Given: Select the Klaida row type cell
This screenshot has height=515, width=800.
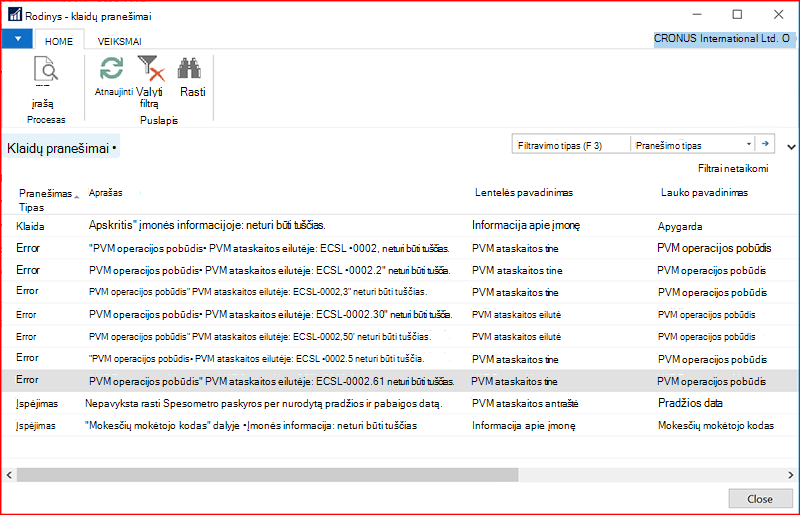Looking at the screenshot, I should tap(30, 227).
